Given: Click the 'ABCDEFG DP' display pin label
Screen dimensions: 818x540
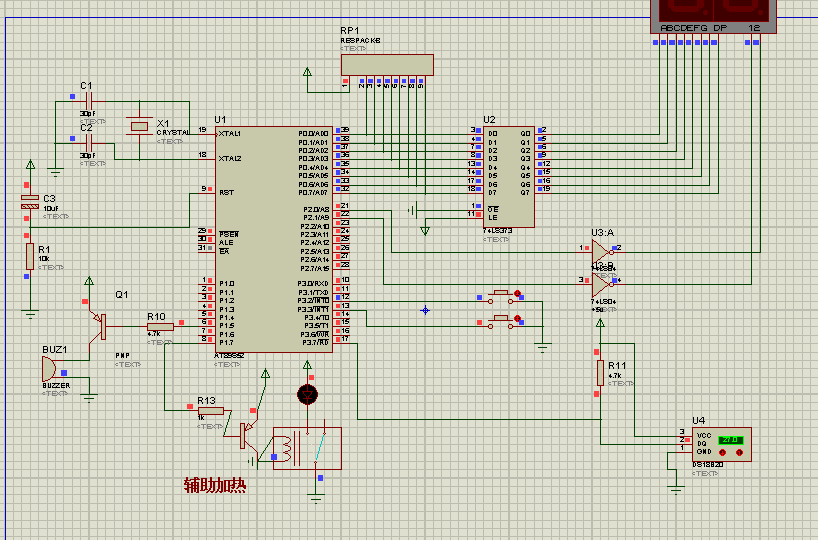Looking at the screenshot, I should (x=694, y=28).
